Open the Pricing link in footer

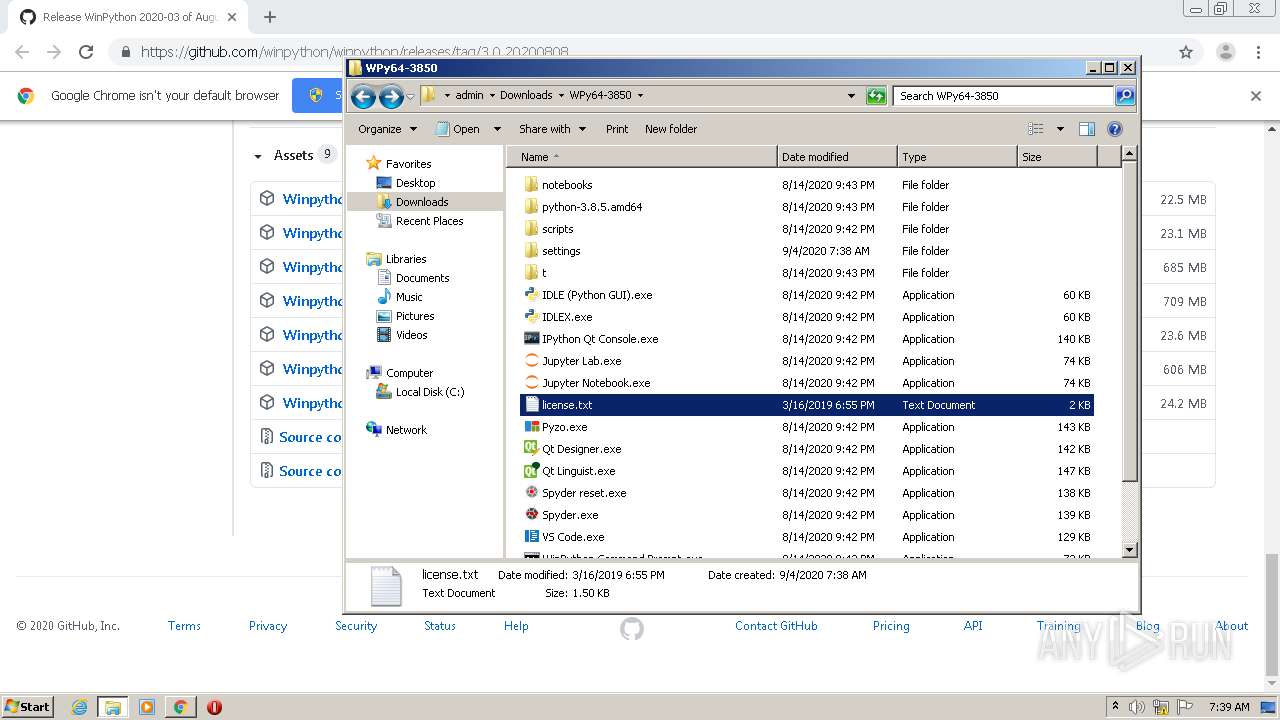click(x=891, y=626)
